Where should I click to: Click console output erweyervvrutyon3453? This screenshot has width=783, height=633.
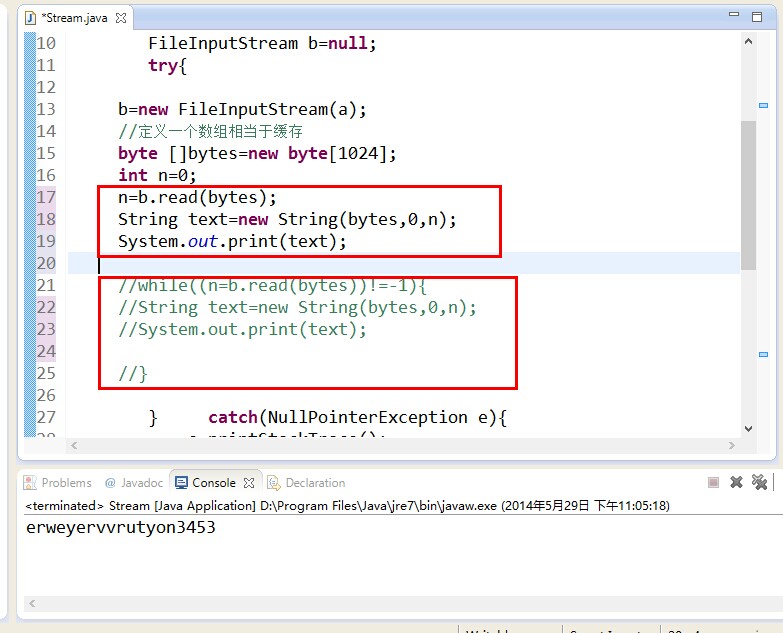tap(121, 528)
